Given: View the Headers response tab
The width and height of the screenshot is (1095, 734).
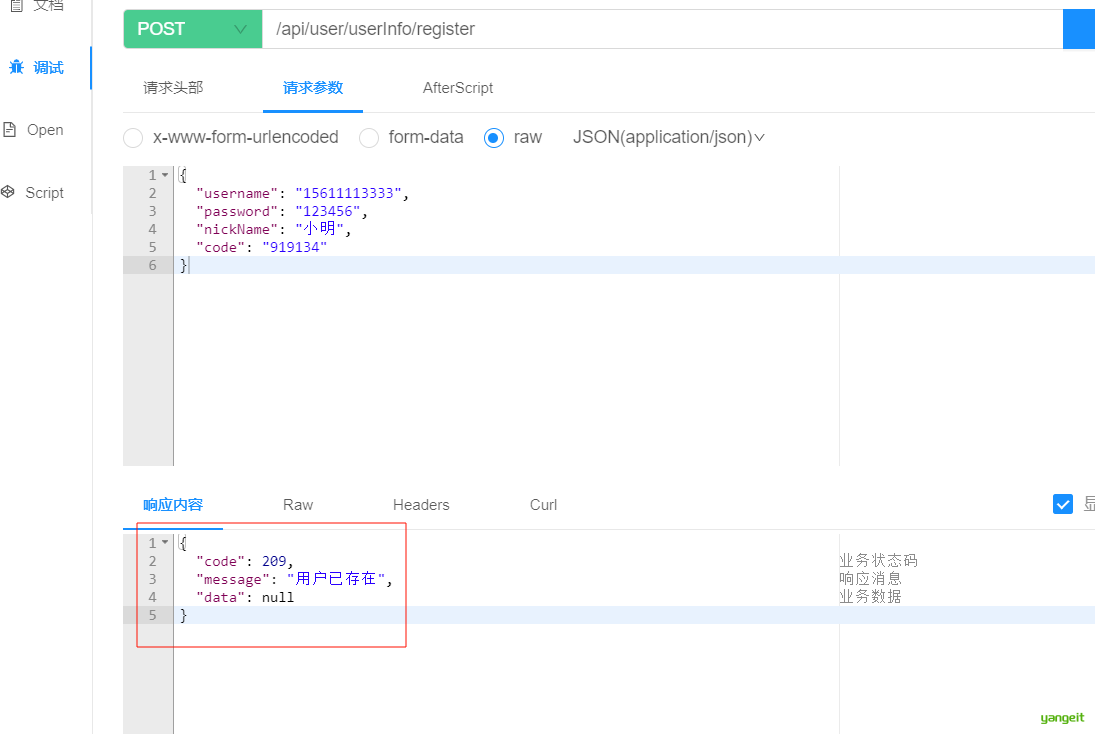Looking at the screenshot, I should coord(421,505).
